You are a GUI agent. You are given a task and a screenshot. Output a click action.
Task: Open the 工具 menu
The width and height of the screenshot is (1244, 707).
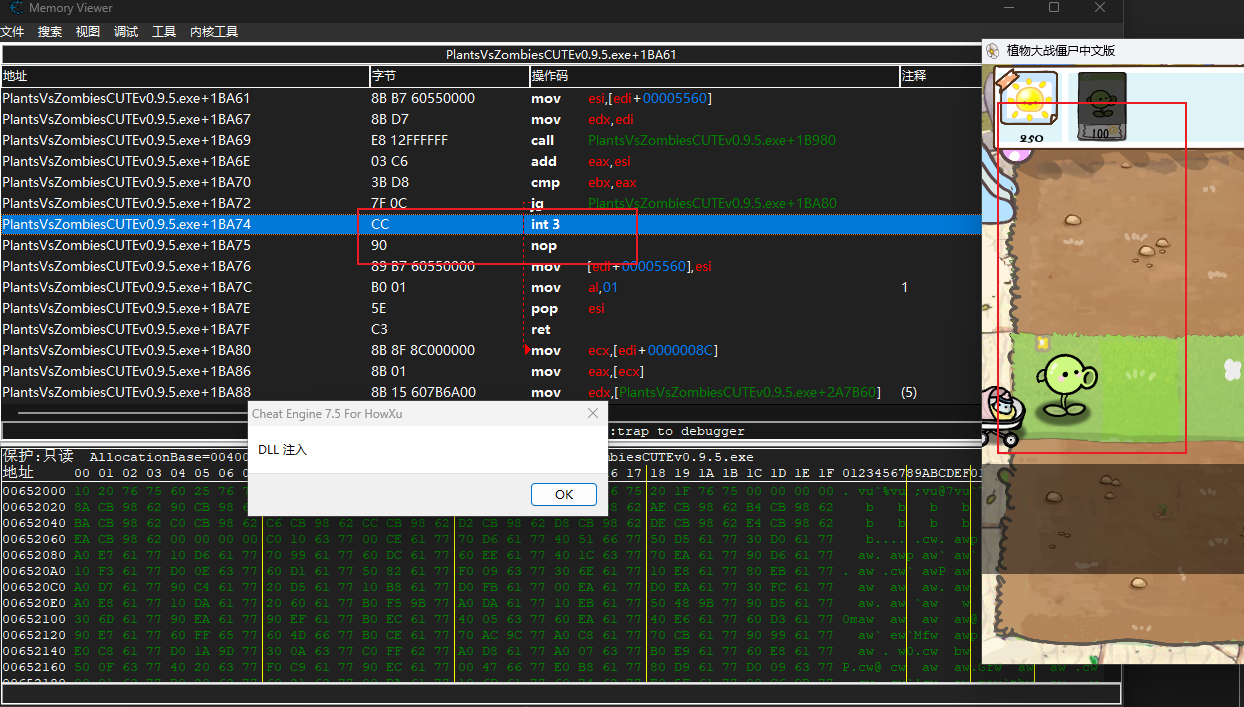coord(164,32)
